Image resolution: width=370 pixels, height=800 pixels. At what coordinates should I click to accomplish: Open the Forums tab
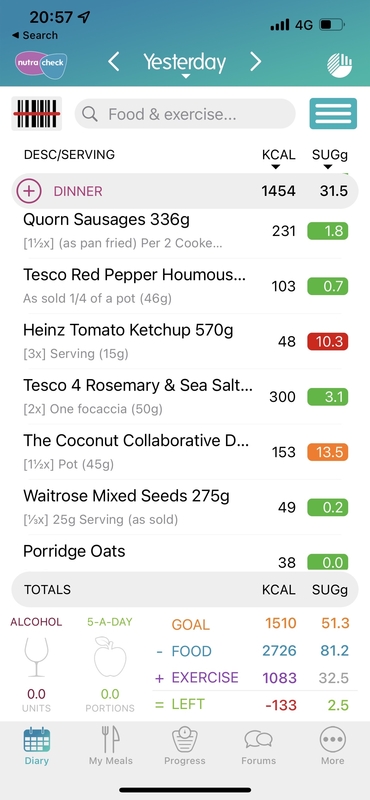coord(259,745)
